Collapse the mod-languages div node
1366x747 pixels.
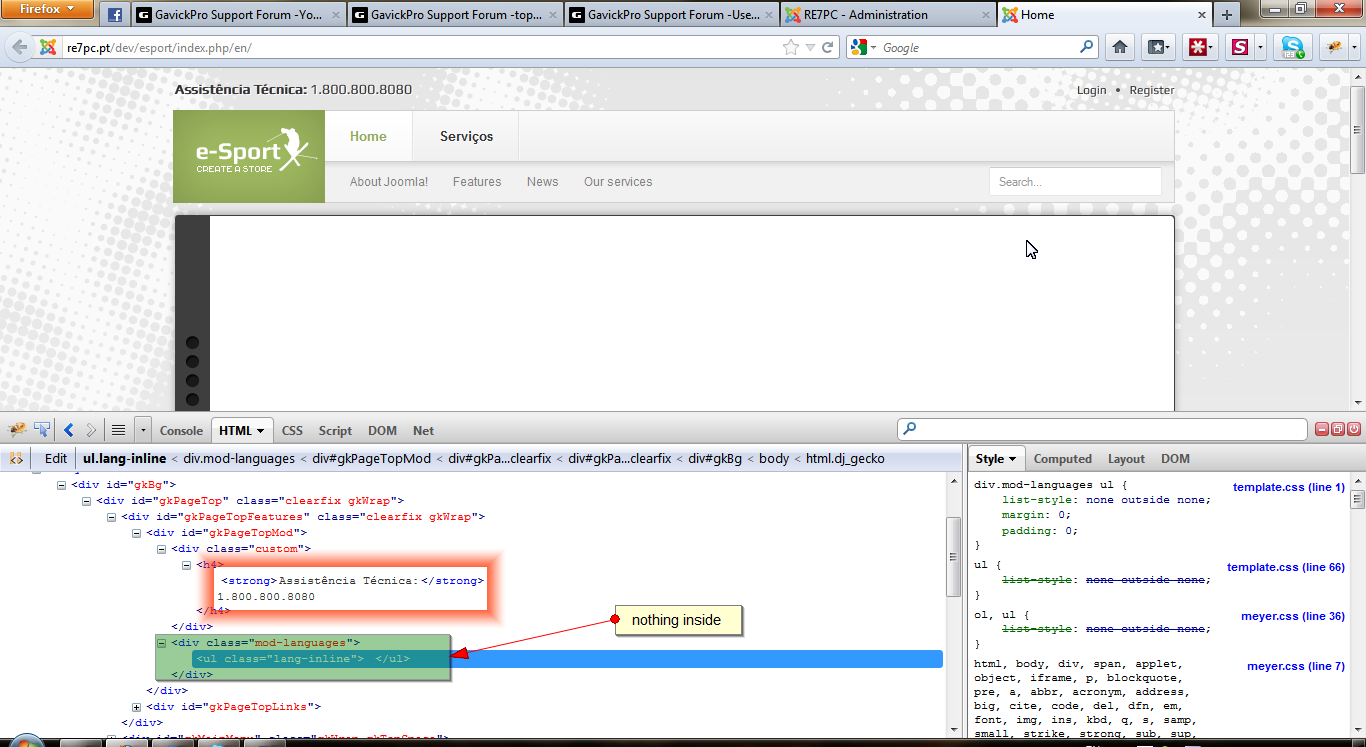click(162, 643)
